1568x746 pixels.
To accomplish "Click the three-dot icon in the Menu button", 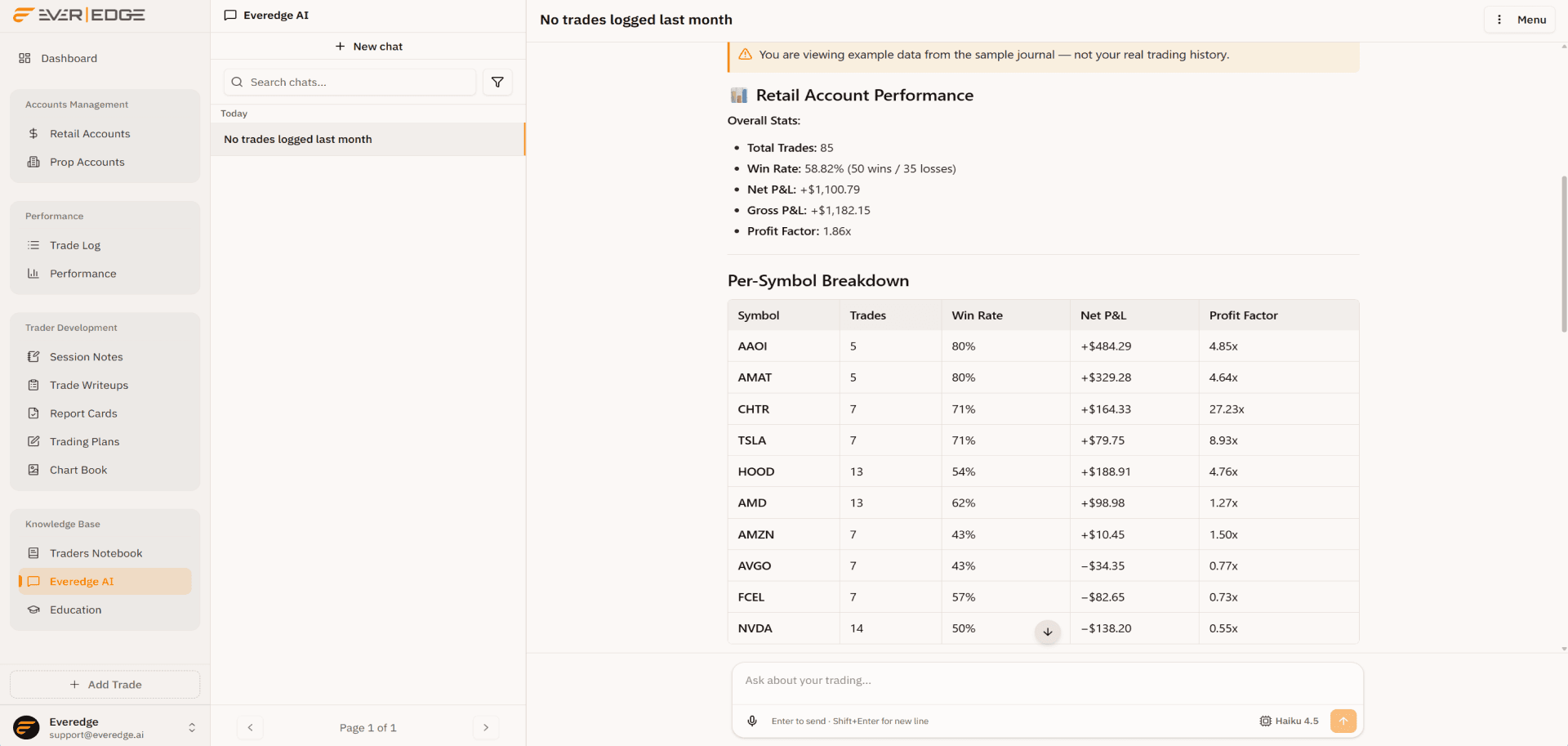I will click(1499, 20).
